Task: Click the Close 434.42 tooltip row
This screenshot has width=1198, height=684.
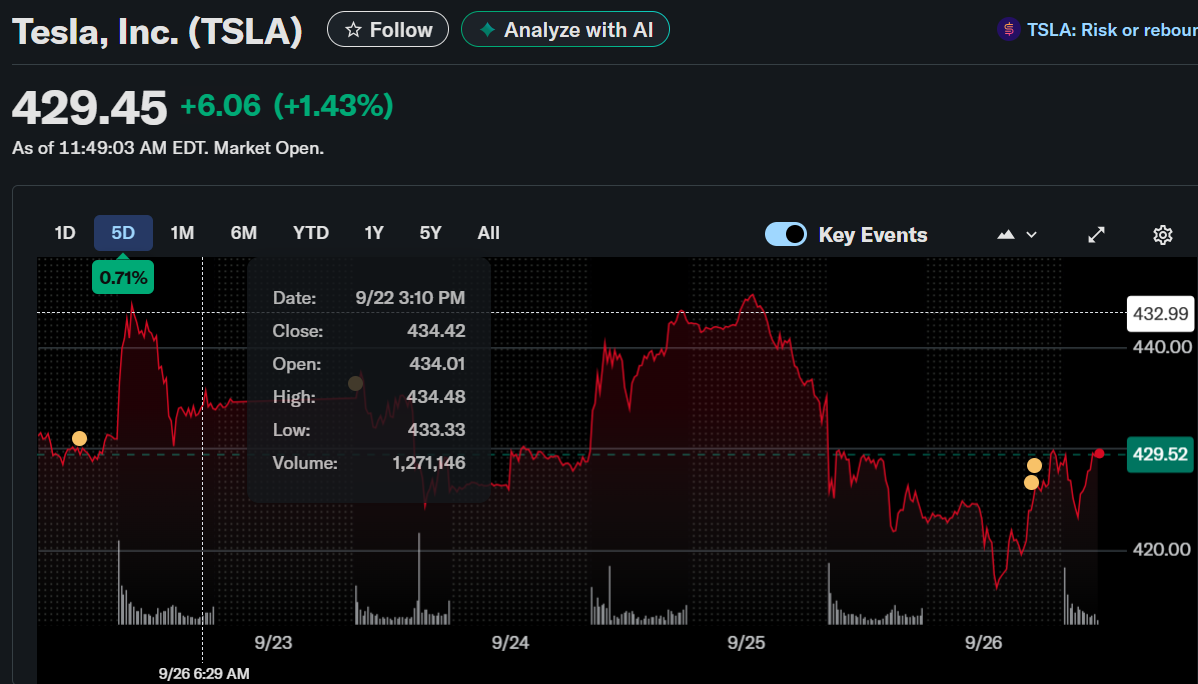Action: click(369, 330)
